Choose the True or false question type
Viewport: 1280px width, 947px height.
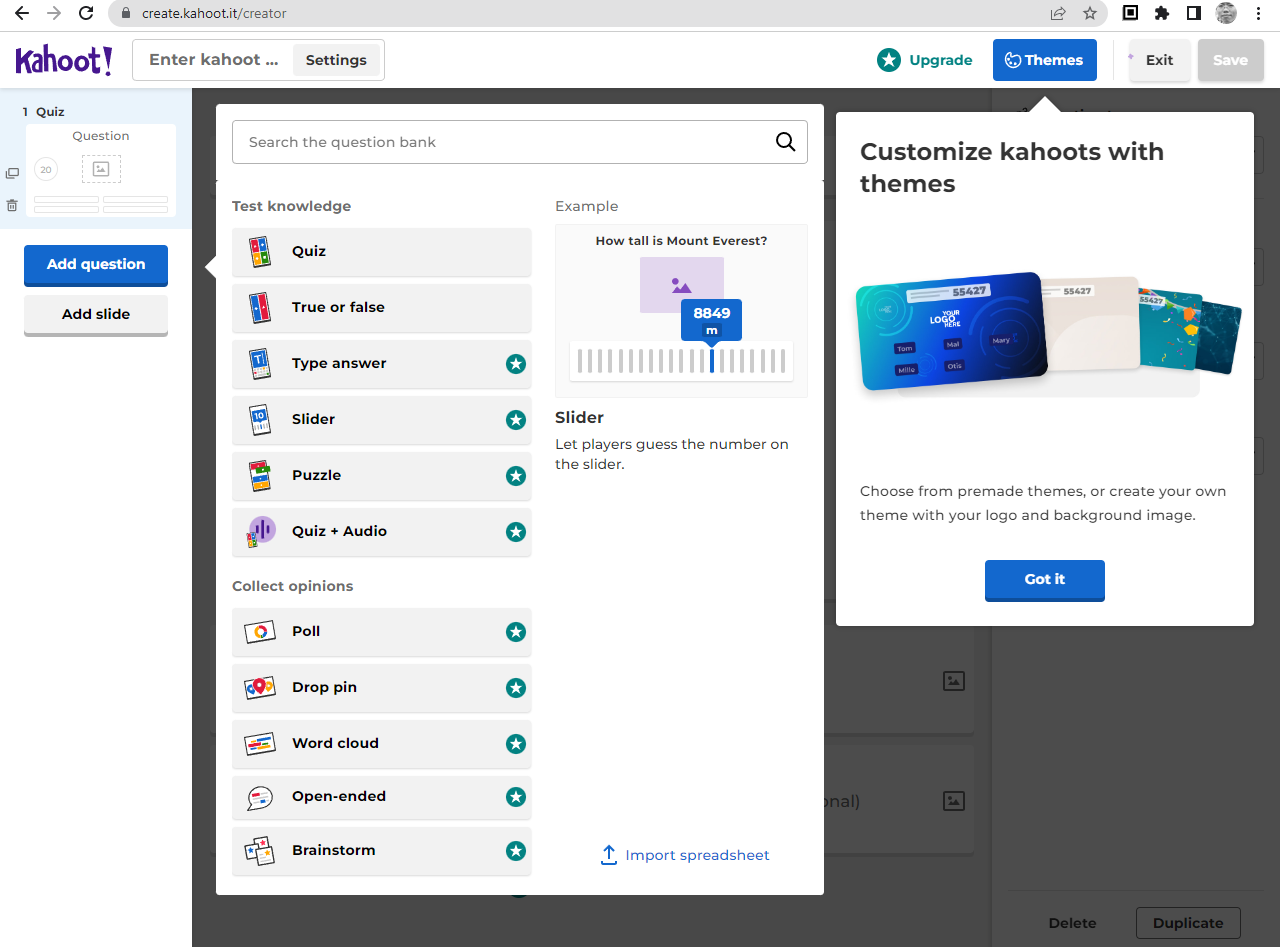click(x=381, y=308)
